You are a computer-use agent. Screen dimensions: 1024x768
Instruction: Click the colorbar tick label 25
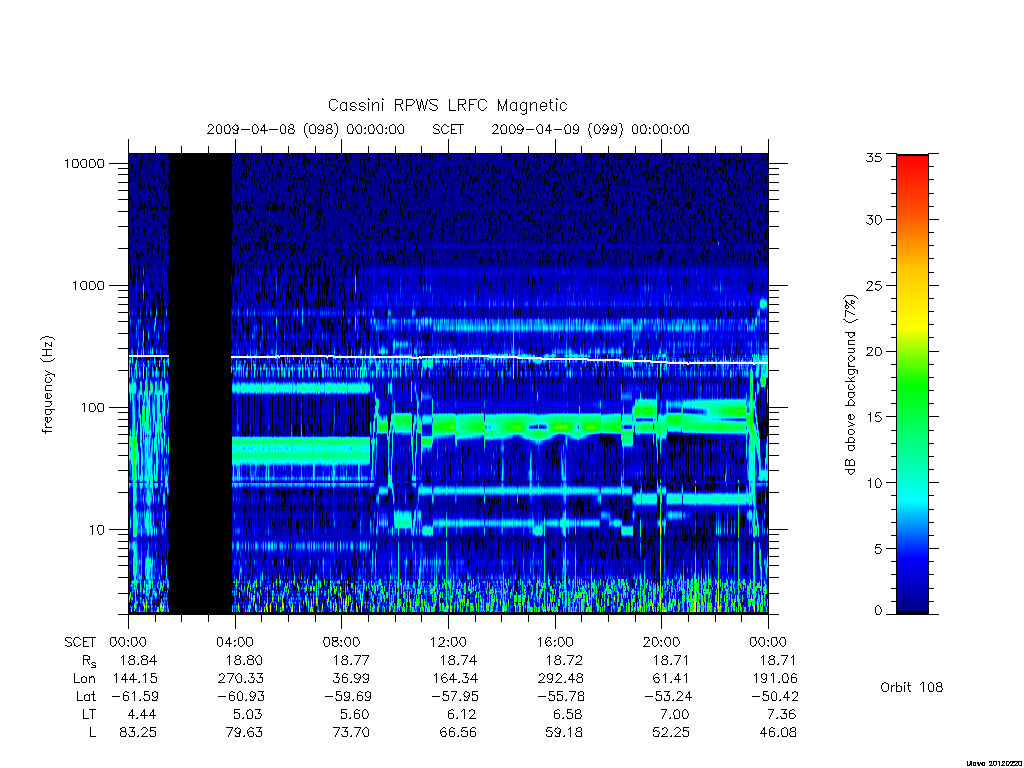pos(873,285)
